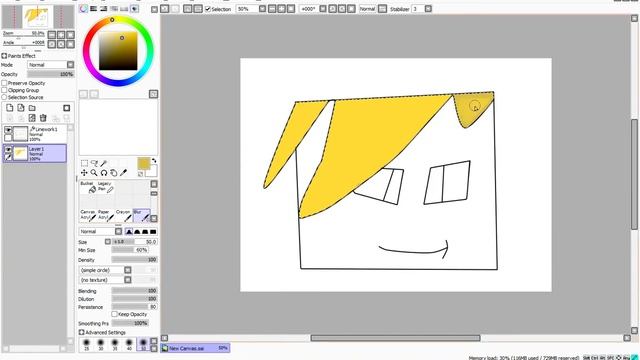Screen dimensions: 640x360
Task: Toggle transparent color icon below swatch
Action: click(x=141, y=174)
